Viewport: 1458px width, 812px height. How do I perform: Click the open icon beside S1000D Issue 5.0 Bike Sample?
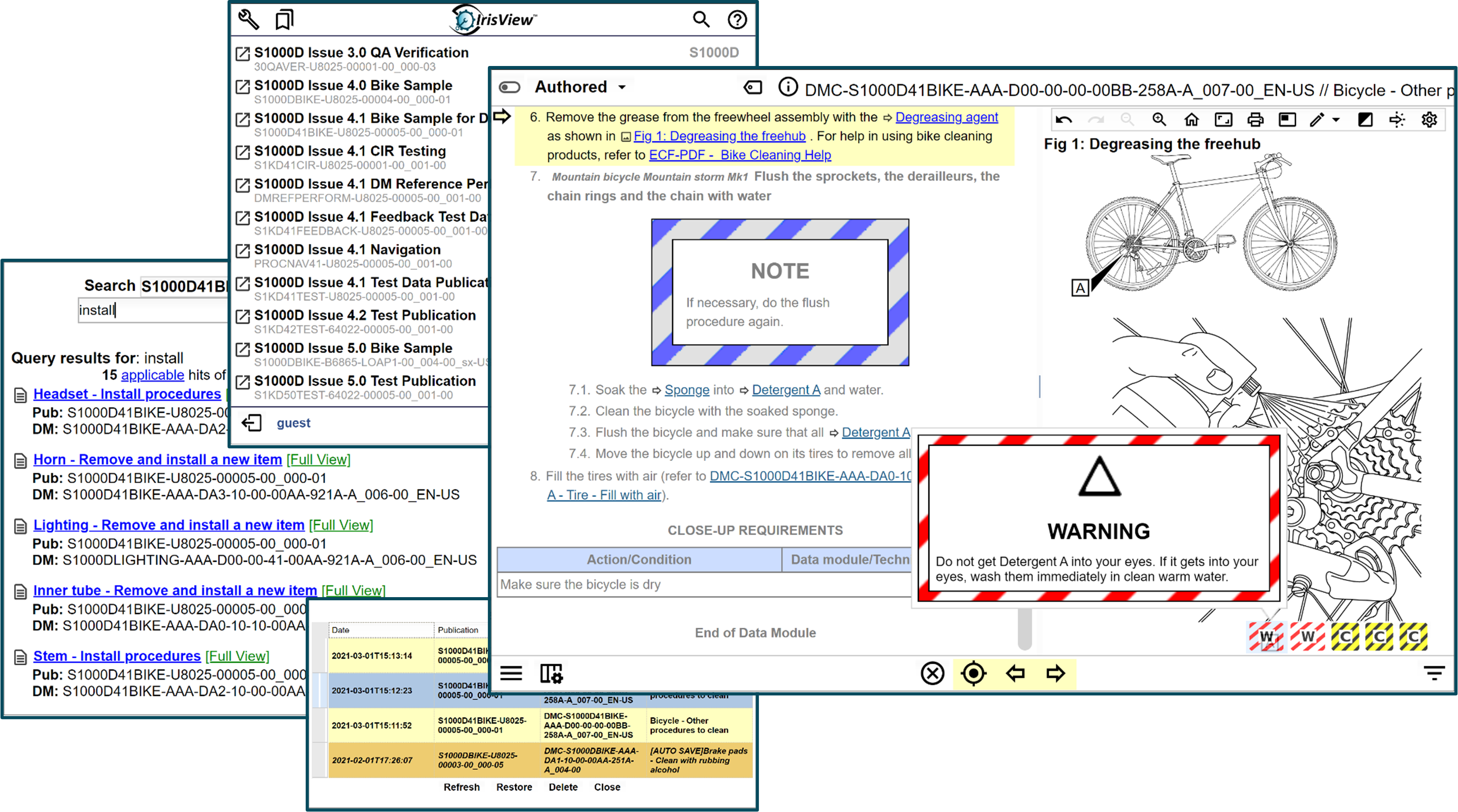click(x=243, y=349)
